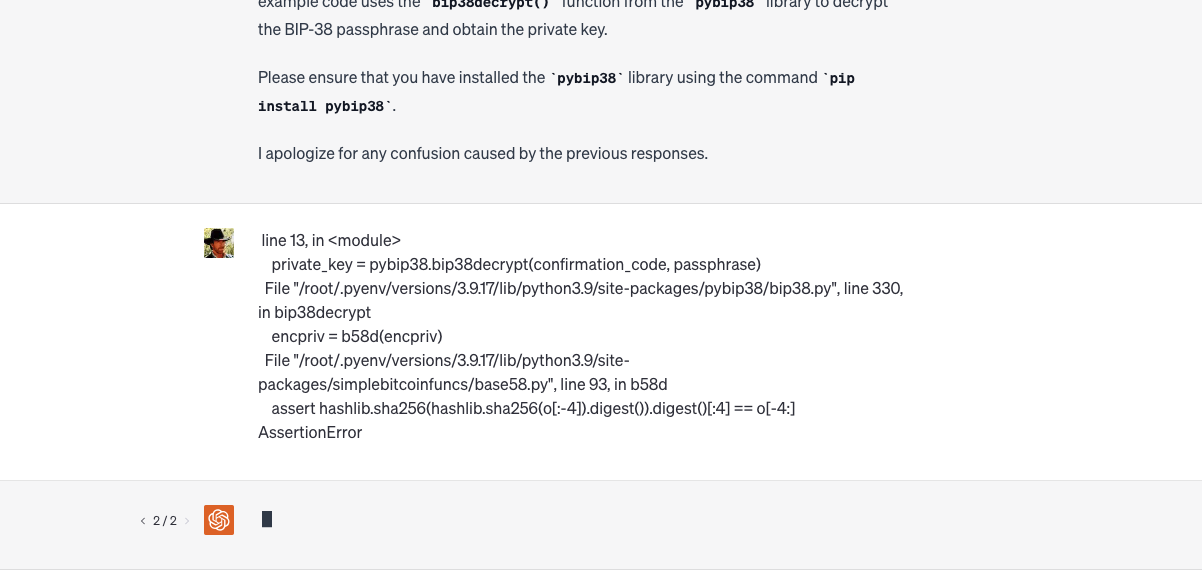Go to the previous response version arrow
1202x573 pixels.
(x=142, y=521)
